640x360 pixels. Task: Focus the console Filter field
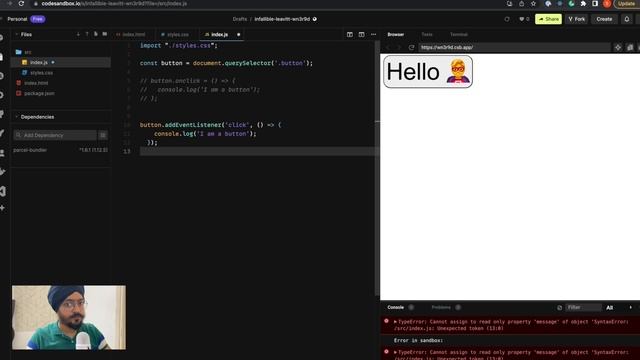click(583, 307)
